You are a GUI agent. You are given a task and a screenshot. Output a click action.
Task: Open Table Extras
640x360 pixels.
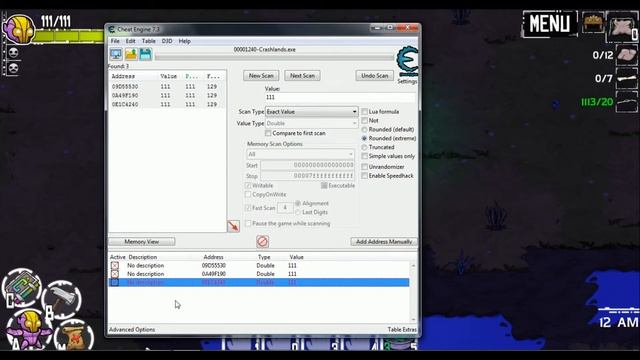pyautogui.click(x=402, y=329)
